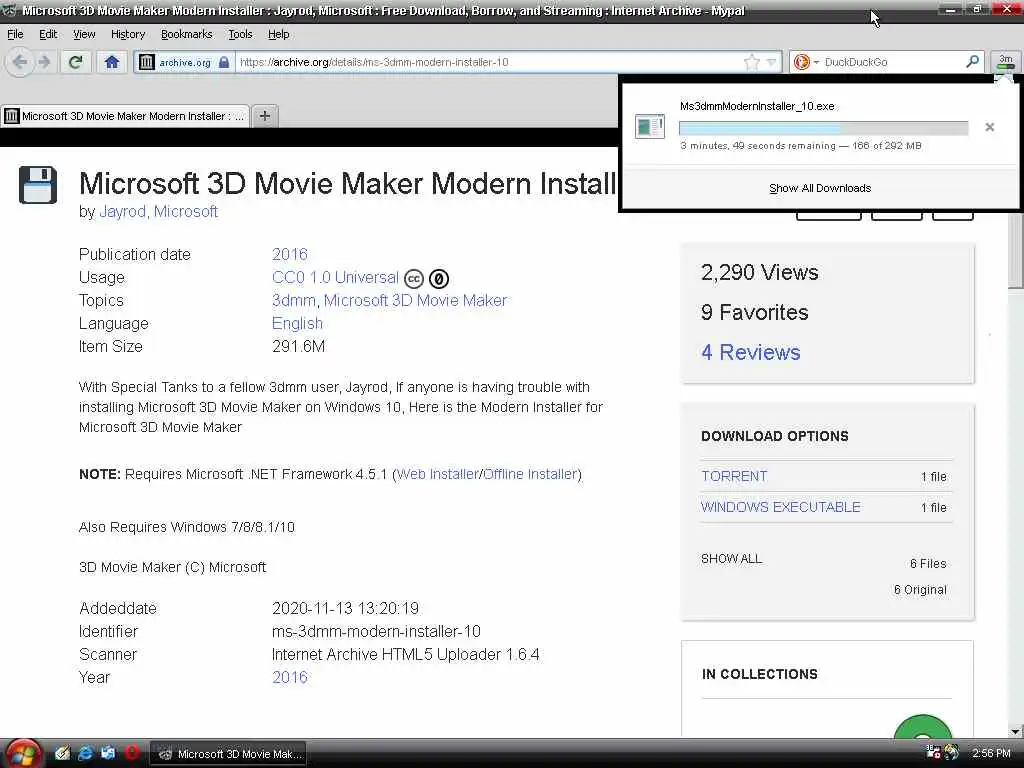Open the Bookmarks menu
1024x768 pixels.
[186, 34]
